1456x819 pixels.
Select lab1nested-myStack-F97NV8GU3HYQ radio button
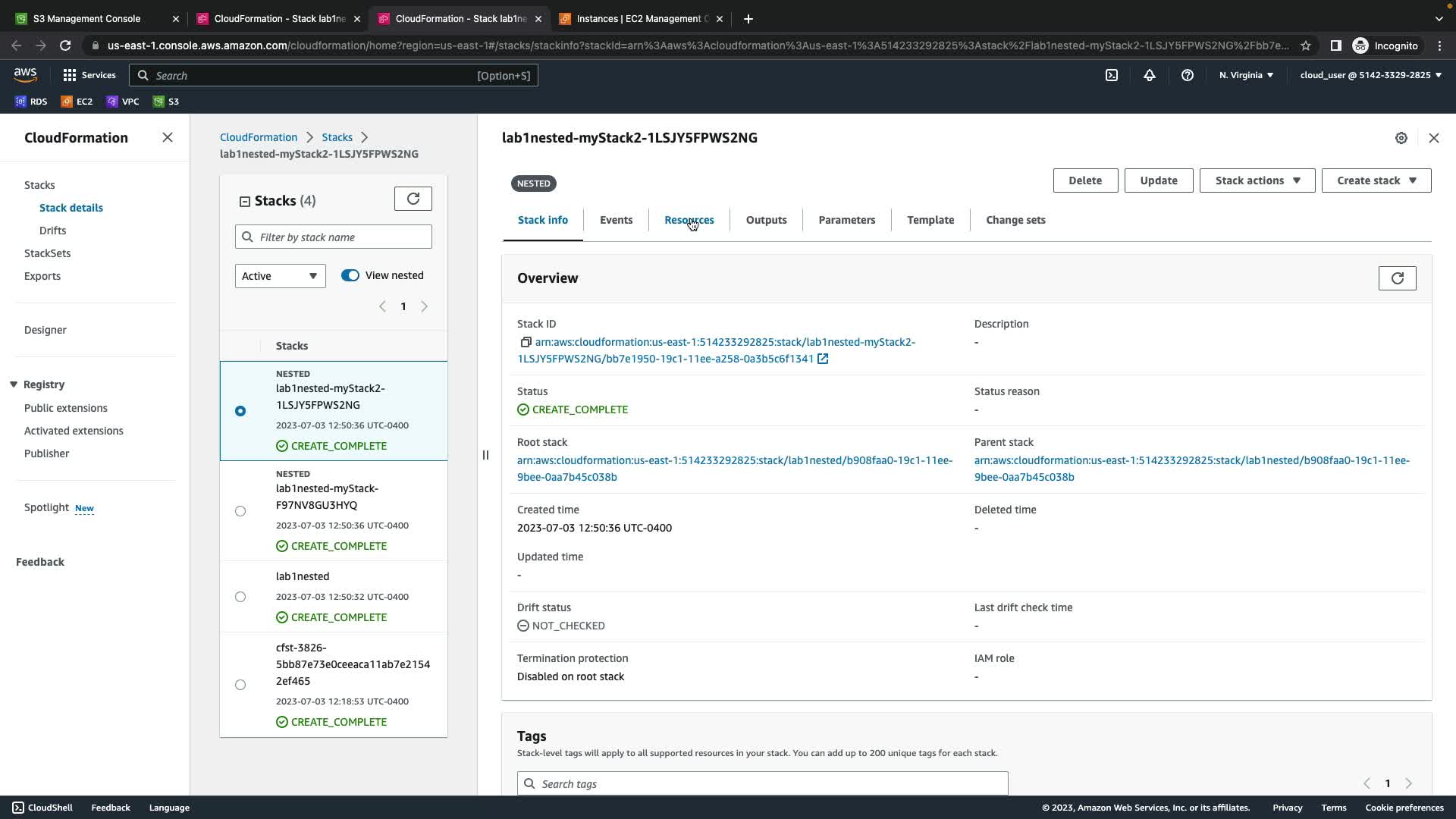[x=240, y=511]
